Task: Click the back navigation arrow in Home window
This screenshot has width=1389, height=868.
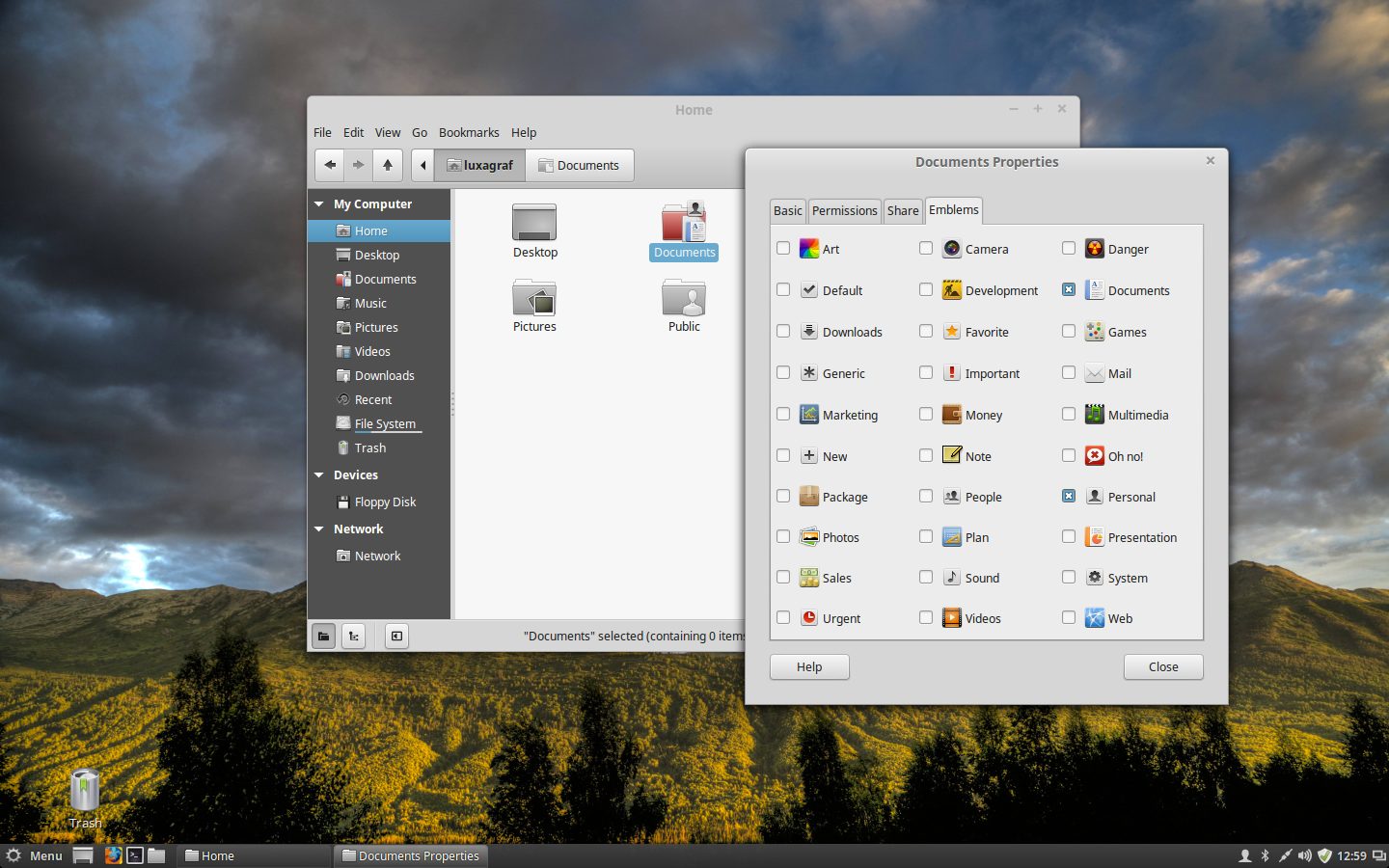Action: tap(329, 165)
